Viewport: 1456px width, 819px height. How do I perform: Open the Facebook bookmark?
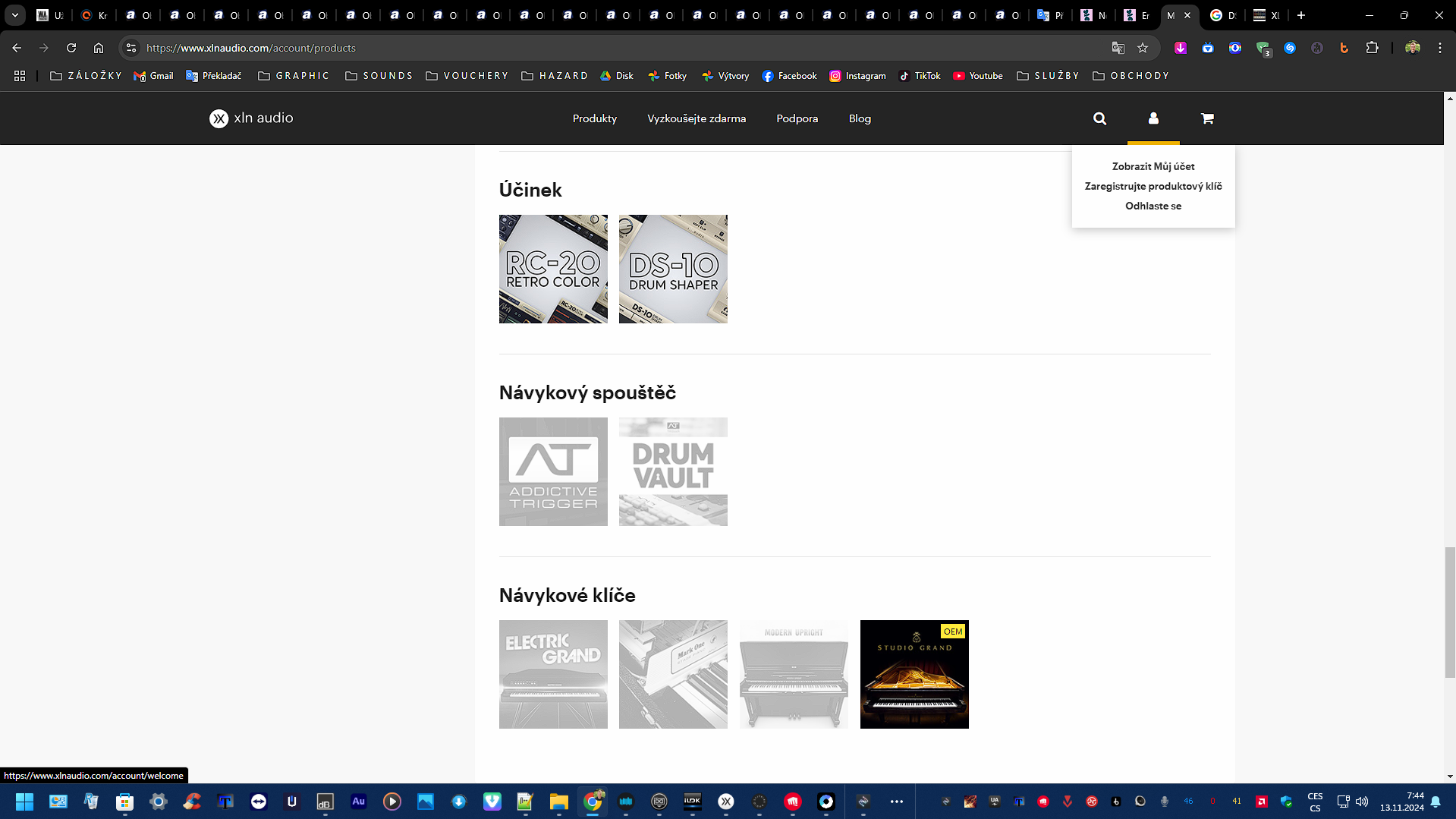tap(789, 76)
